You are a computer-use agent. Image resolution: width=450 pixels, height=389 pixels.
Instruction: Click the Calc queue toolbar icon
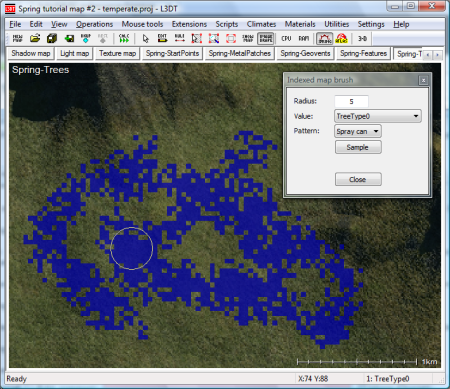(x=124, y=38)
